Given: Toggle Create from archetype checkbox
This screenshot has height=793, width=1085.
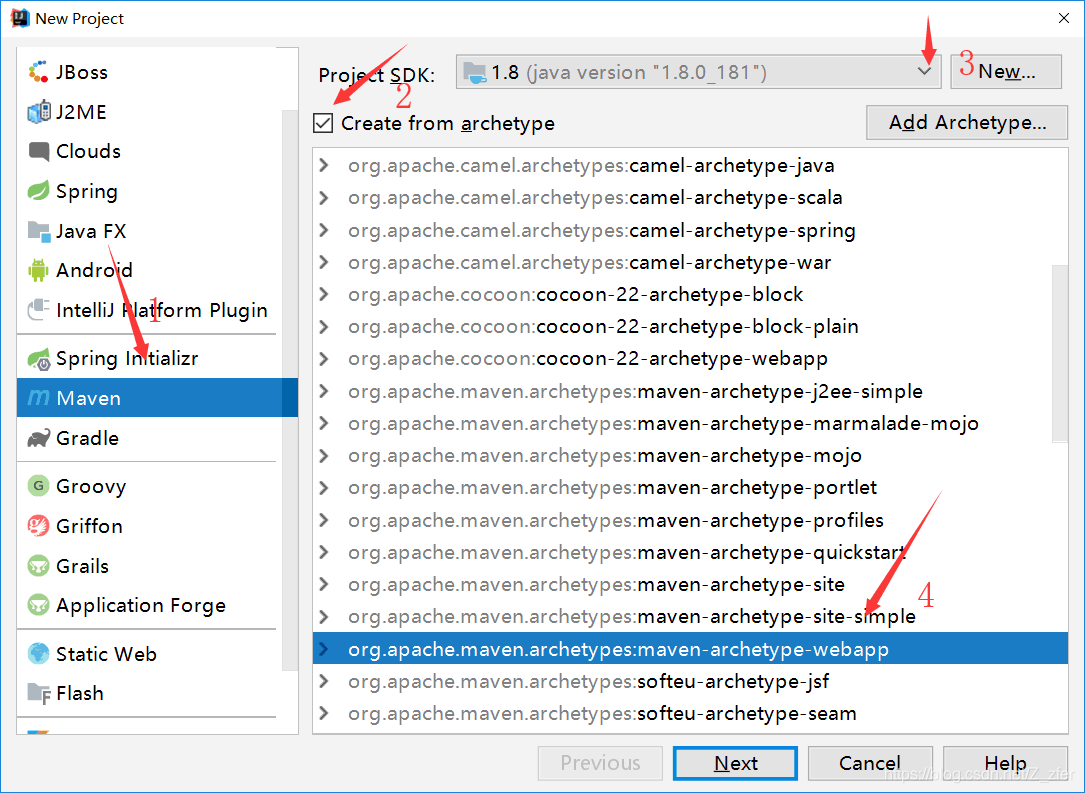Looking at the screenshot, I should (322, 123).
